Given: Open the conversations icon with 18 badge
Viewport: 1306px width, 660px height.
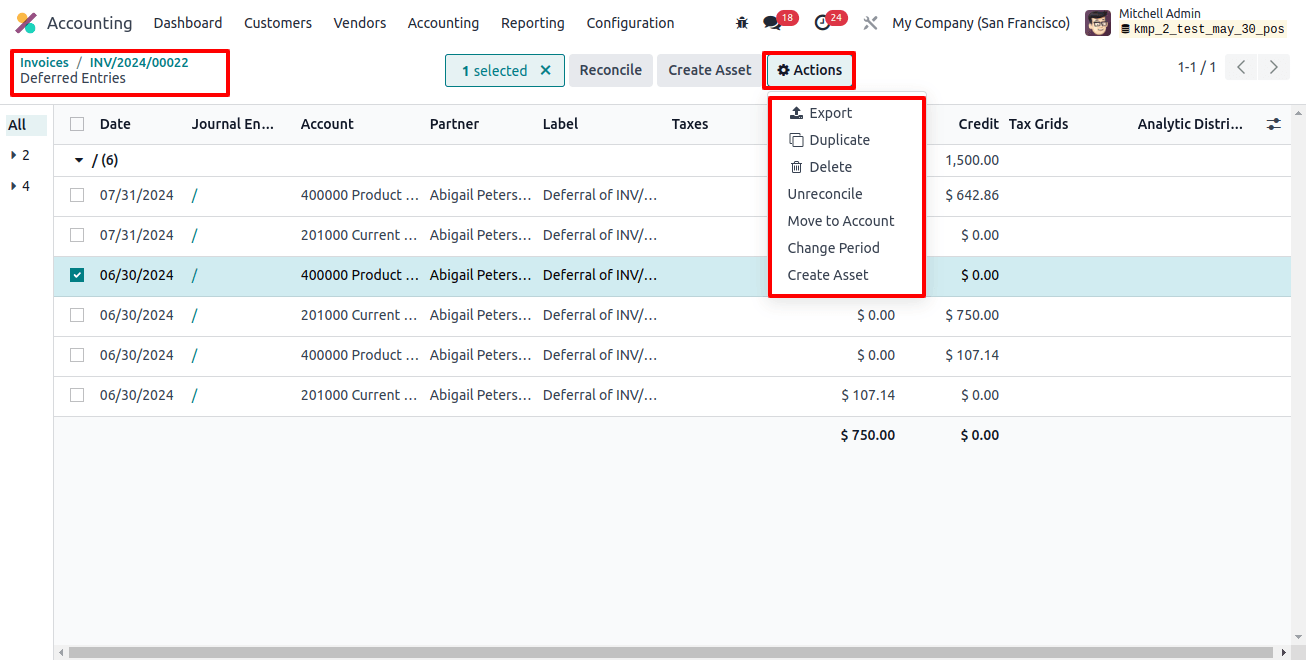Looking at the screenshot, I should [x=772, y=23].
